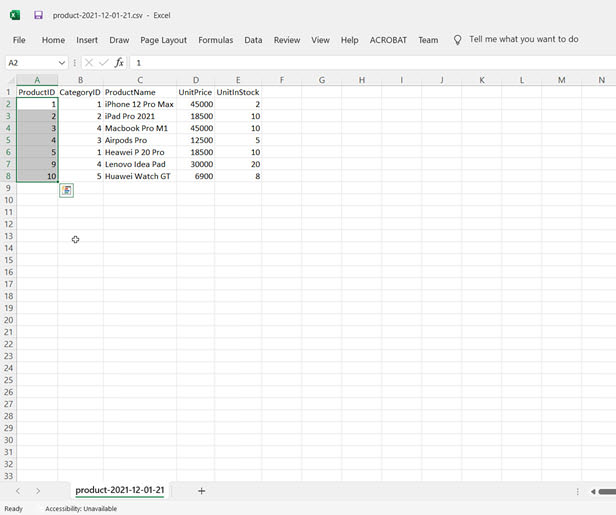Open the Page Layout tab

pos(163,40)
